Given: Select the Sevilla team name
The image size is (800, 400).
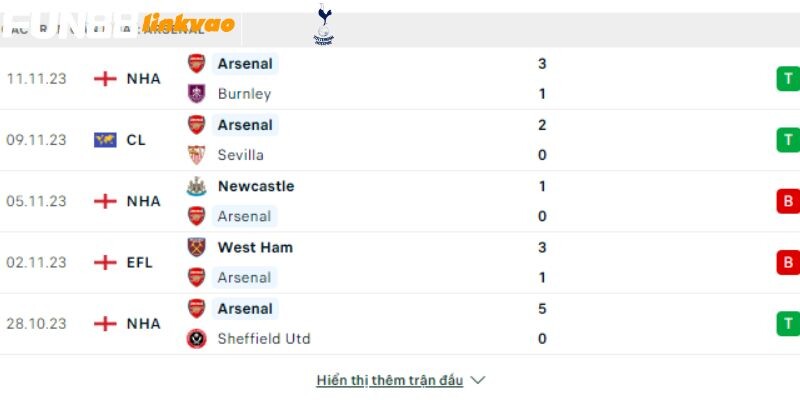Looking at the screenshot, I should pos(241,155).
